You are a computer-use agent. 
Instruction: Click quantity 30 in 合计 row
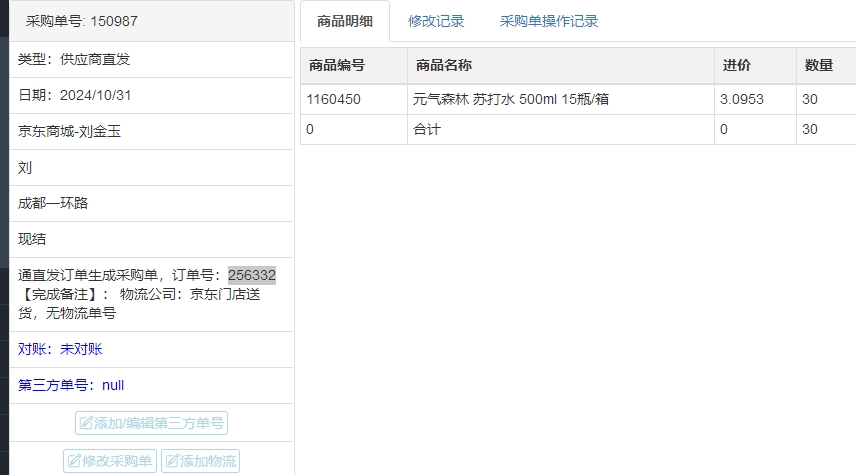pos(810,129)
